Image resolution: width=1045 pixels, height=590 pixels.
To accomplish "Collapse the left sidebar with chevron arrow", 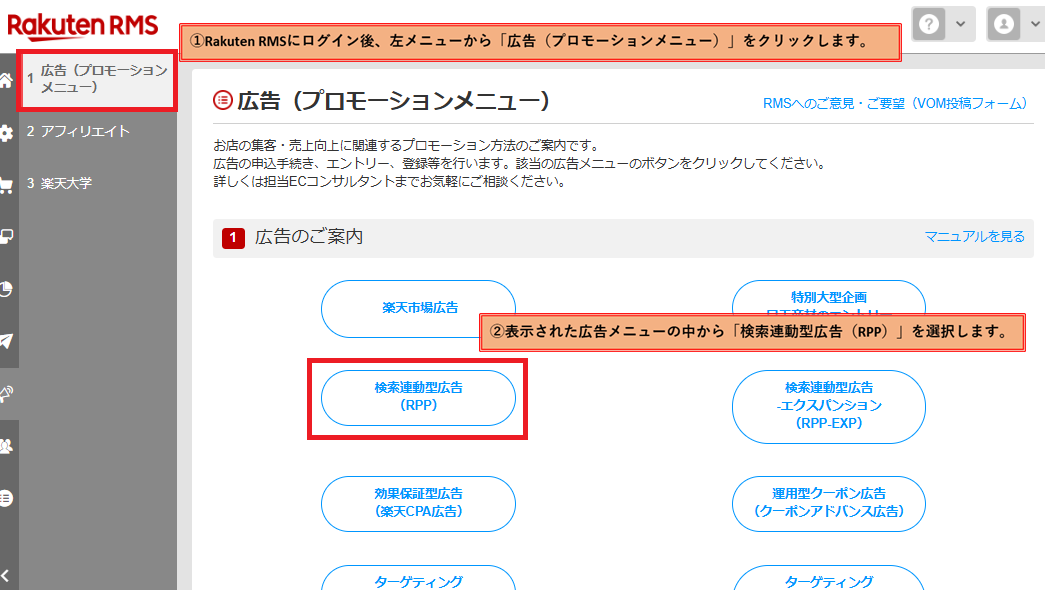I will click(6, 575).
